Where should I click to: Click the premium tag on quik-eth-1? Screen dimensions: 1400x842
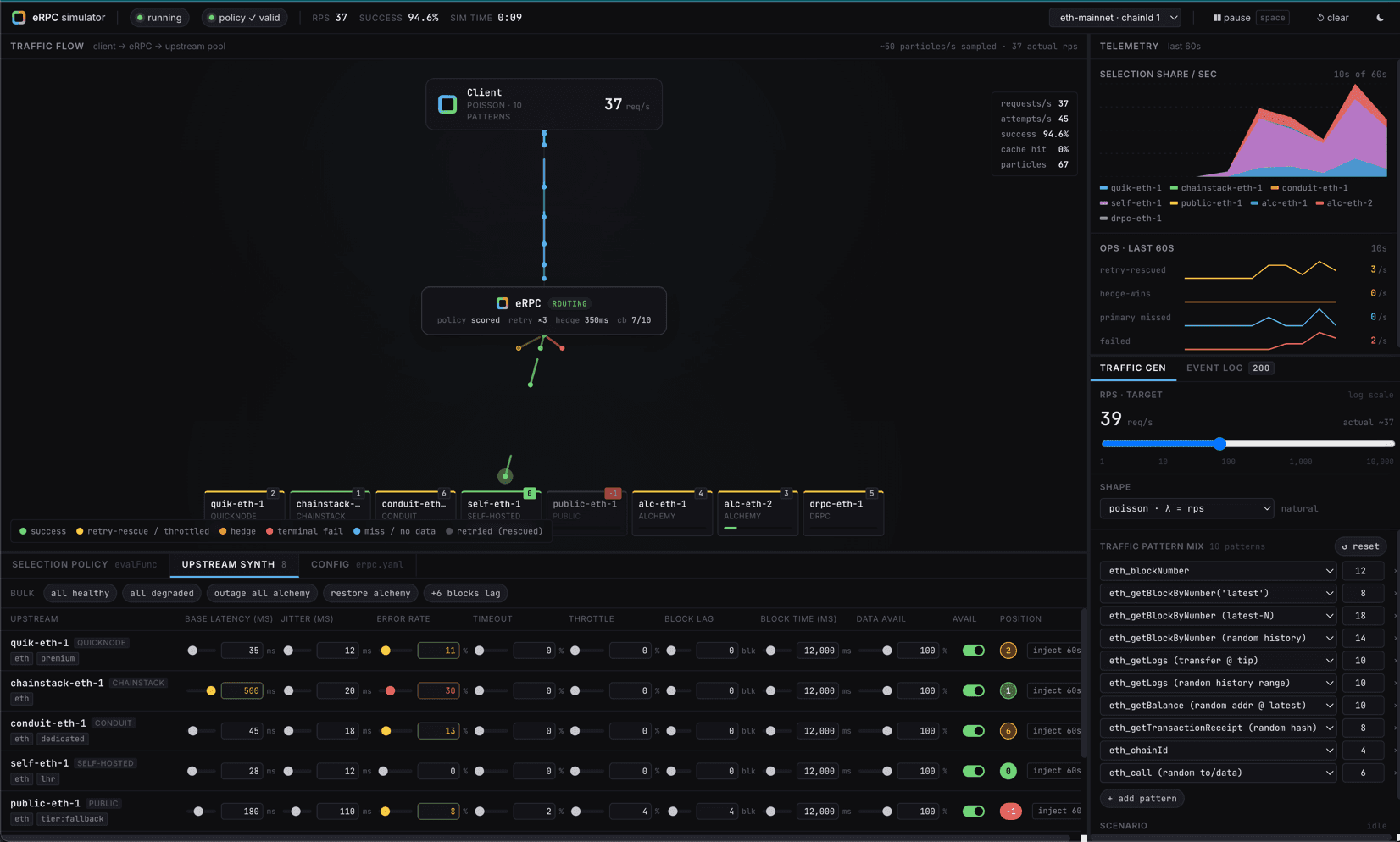pyautogui.click(x=58, y=658)
